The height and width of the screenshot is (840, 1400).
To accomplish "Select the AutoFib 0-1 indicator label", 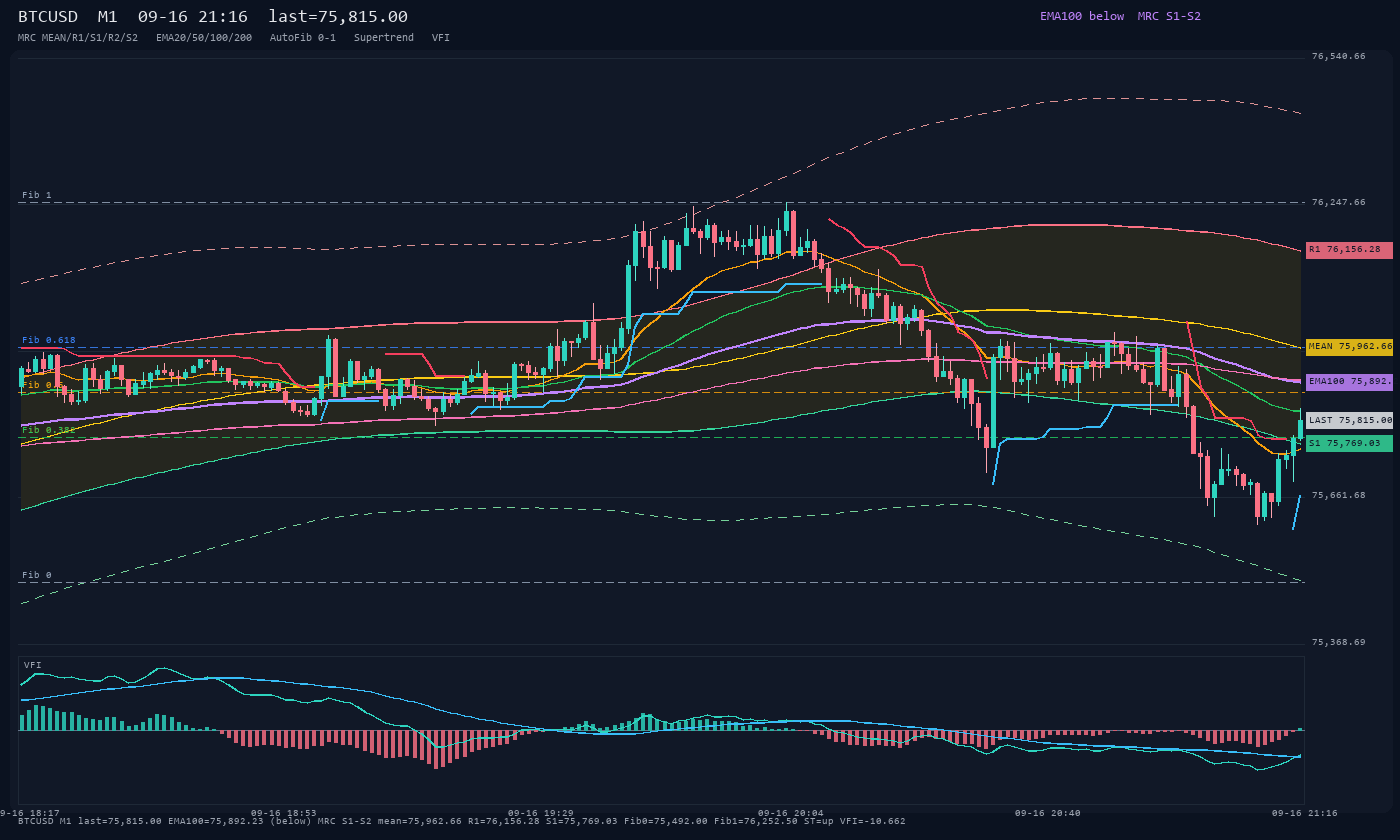I will click(303, 37).
